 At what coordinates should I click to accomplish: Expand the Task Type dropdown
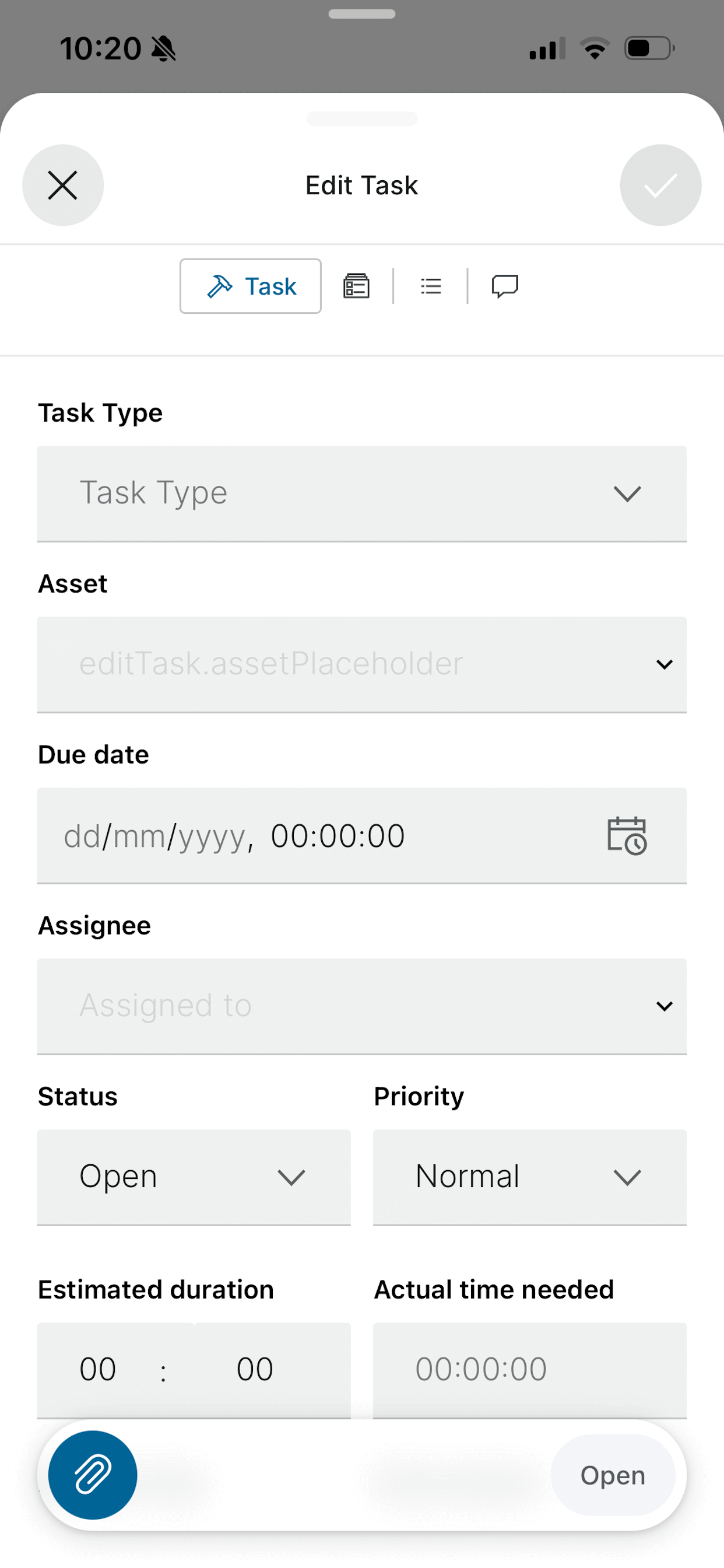pyautogui.click(x=362, y=494)
